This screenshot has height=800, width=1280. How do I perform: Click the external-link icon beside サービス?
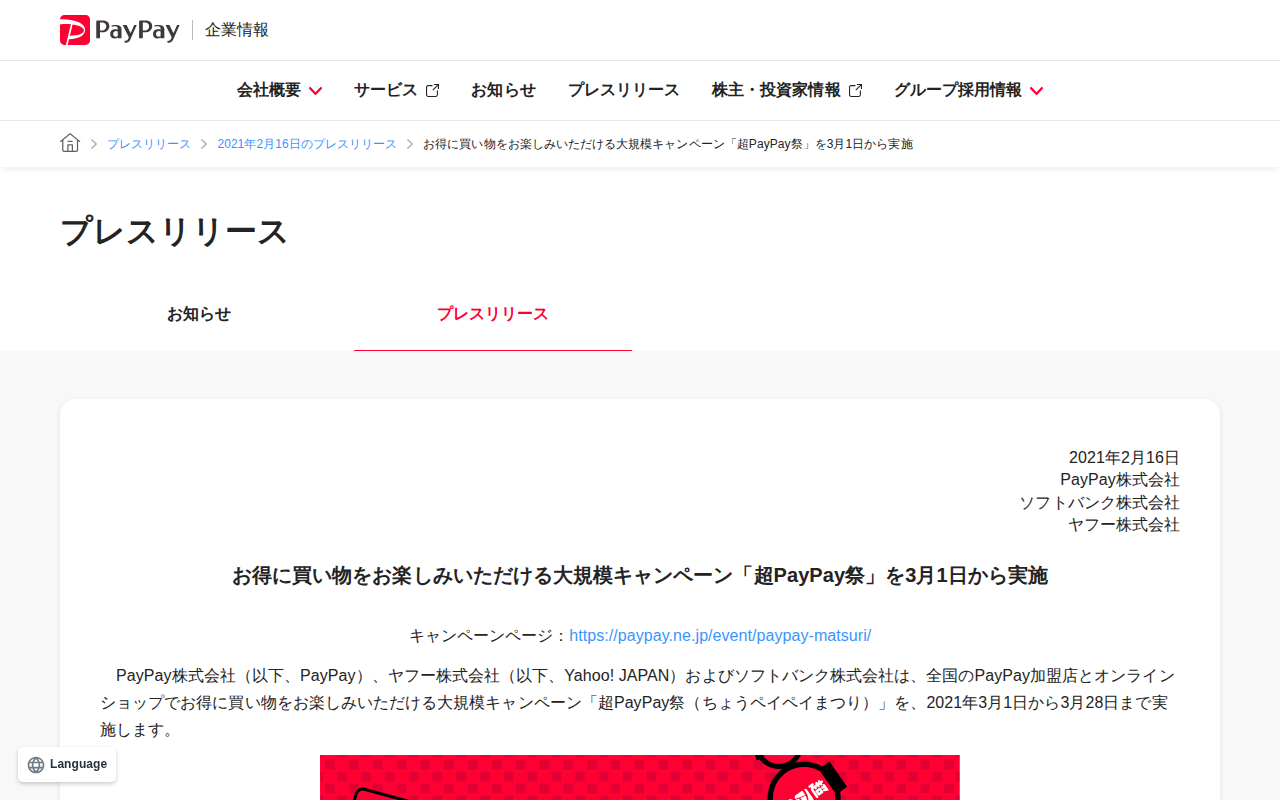432,91
